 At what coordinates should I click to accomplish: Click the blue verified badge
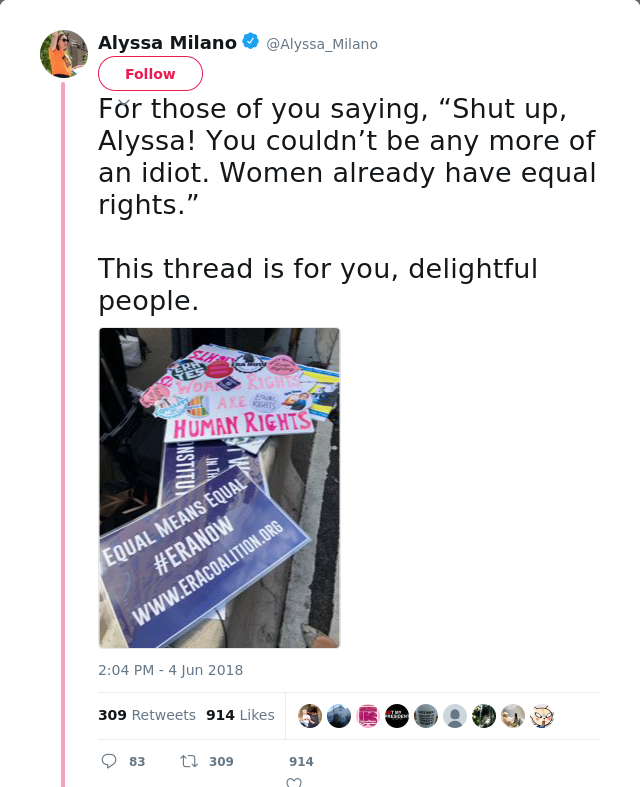tap(250, 42)
